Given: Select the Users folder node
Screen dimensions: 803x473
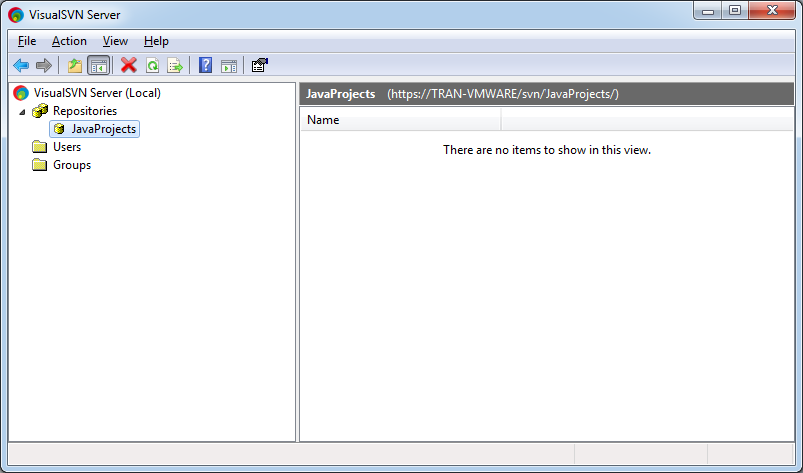Looking at the screenshot, I should tap(67, 147).
